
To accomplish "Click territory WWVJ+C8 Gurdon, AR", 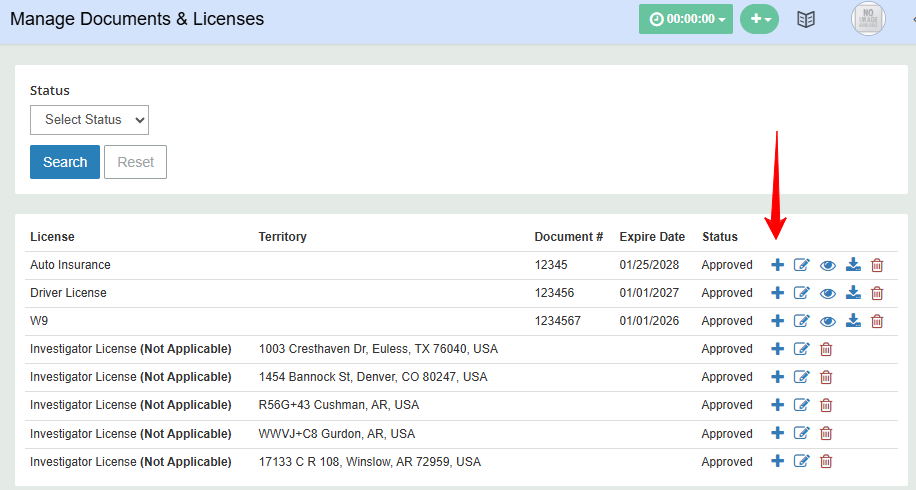I will point(337,434).
